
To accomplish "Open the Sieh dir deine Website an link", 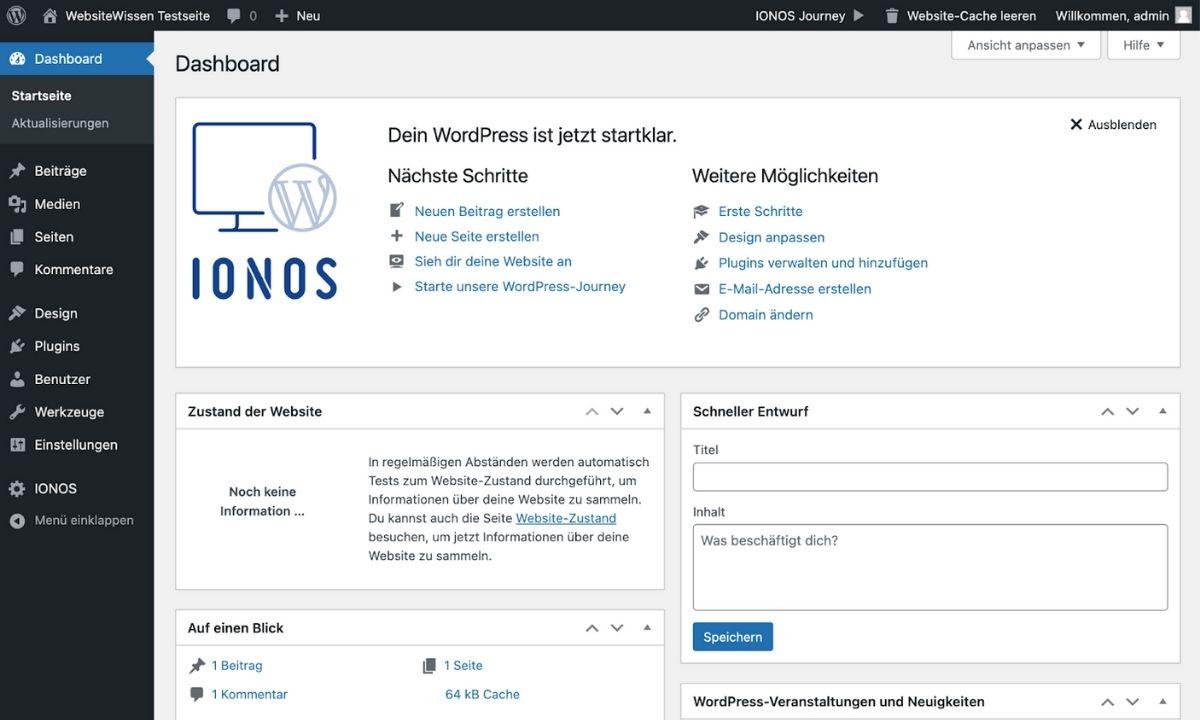I will click(493, 262).
